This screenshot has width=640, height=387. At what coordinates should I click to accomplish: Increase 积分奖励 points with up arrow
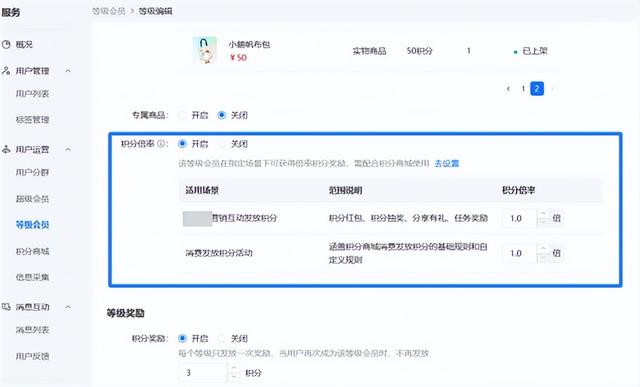[233, 368]
